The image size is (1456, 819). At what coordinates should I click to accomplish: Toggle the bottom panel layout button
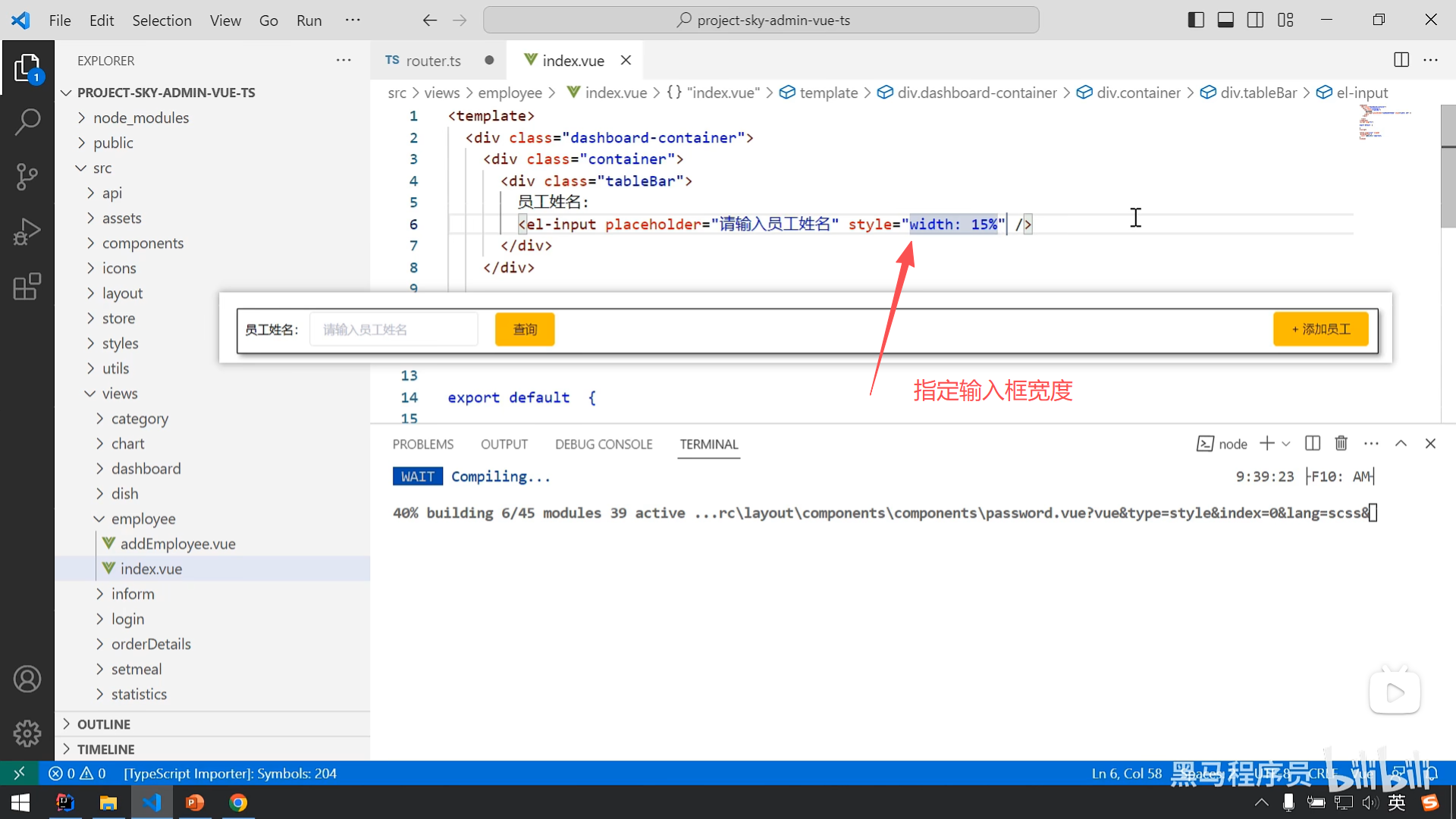click(x=1225, y=20)
